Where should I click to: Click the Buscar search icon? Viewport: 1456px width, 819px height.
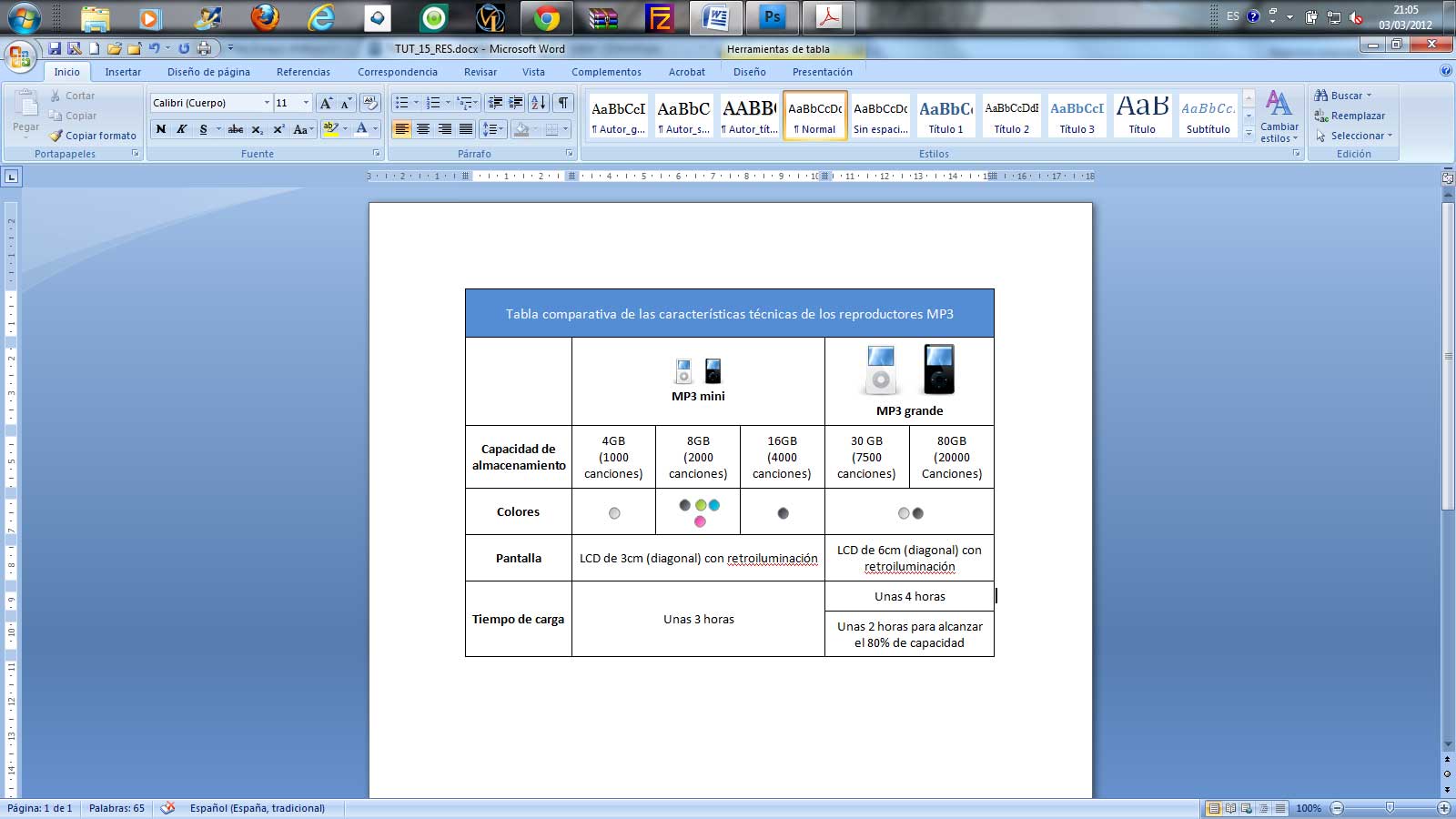pos(1321,95)
